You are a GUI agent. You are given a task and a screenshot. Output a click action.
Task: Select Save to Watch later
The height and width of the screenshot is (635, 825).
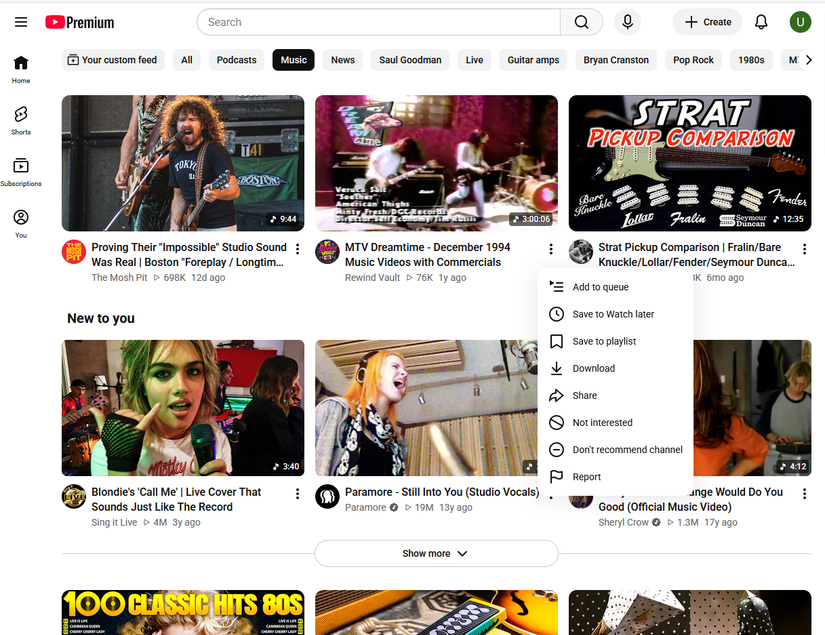point(616,314)
